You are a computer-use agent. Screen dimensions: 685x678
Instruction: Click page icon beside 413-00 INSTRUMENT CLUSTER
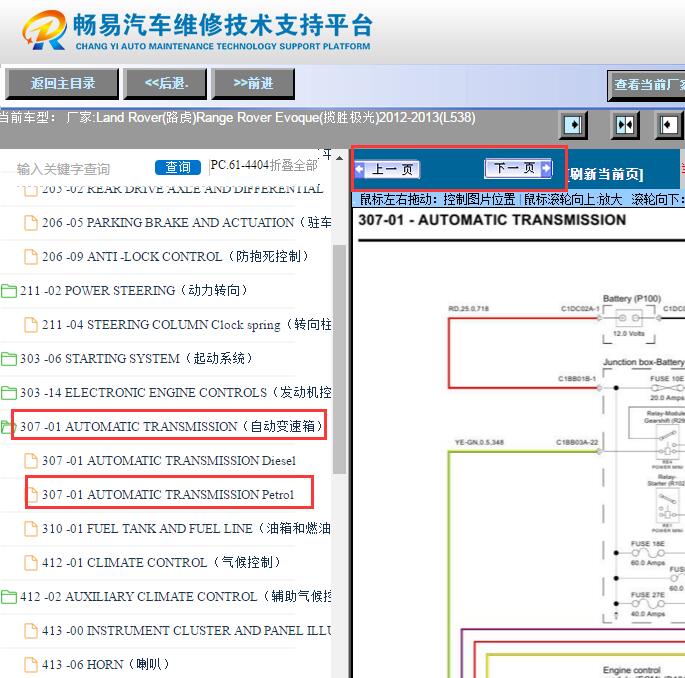click(x=31, y=631)
